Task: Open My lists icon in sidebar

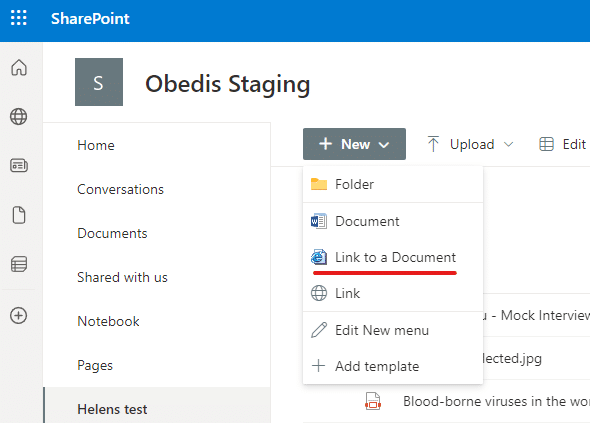Action: [19, 264]
